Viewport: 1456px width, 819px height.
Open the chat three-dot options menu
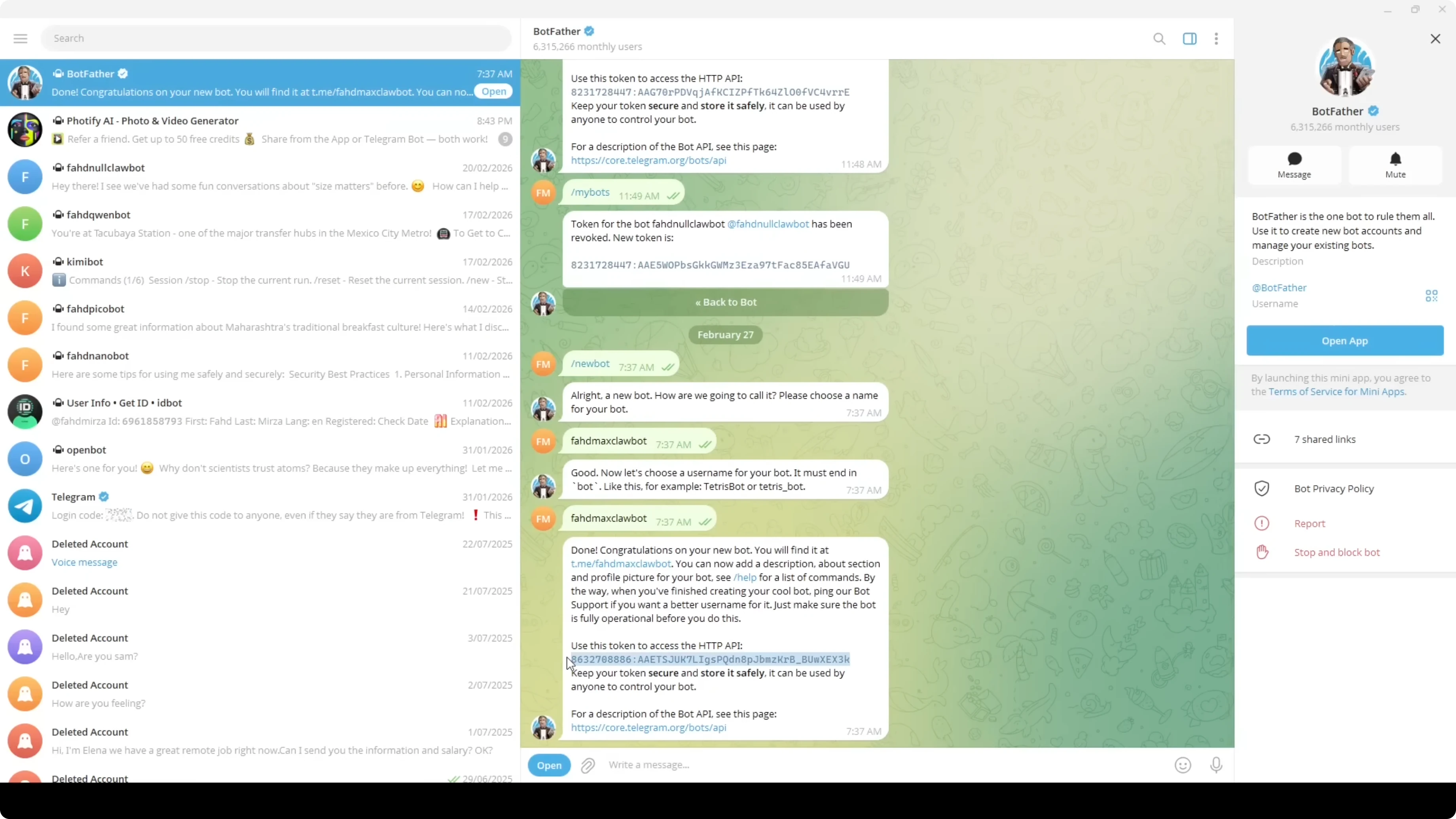1216,38
